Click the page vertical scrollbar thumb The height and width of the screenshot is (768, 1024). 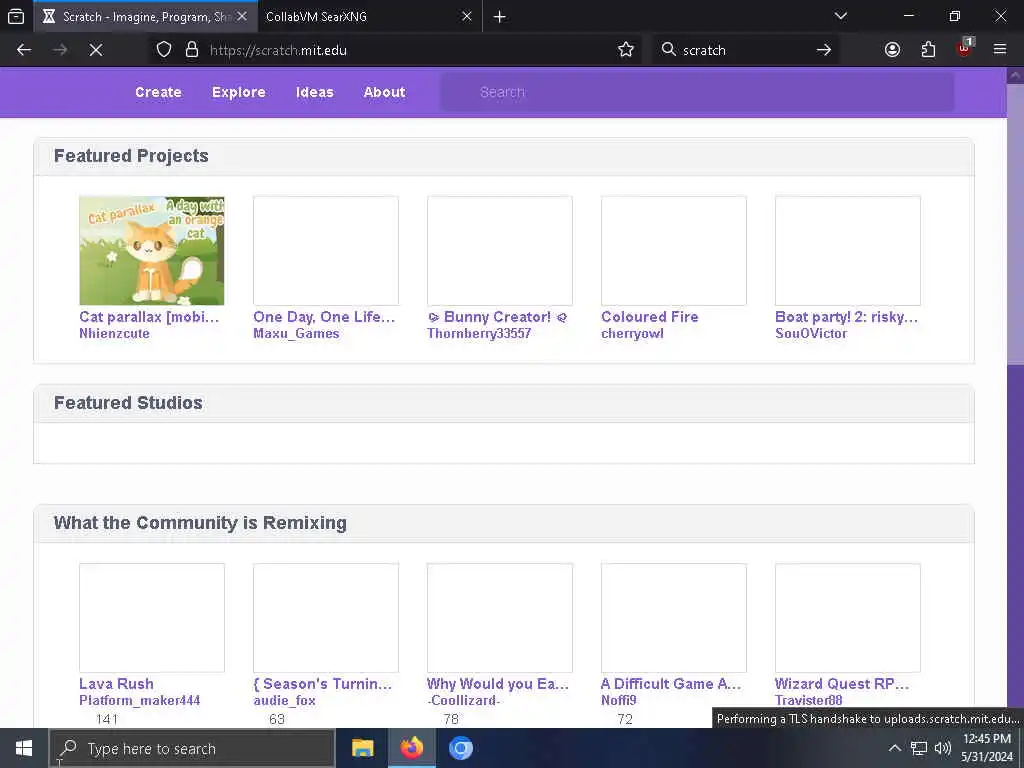pos(1015,222)
